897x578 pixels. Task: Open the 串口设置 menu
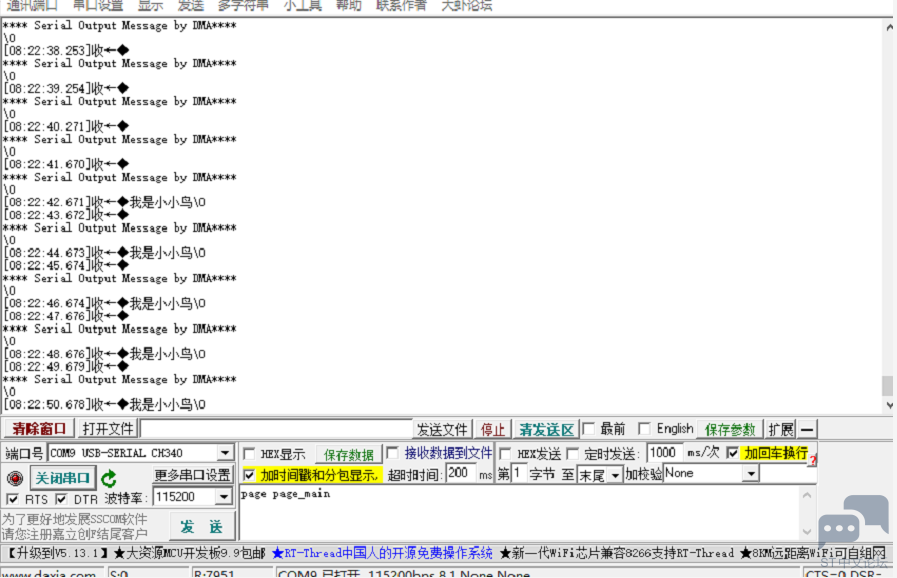click(98, 5)
